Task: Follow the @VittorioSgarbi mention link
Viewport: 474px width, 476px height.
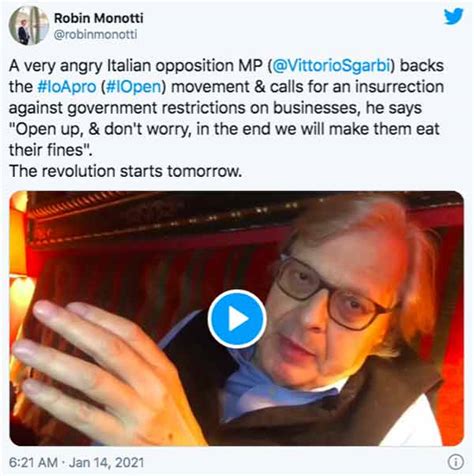Action: coord(331,65)
